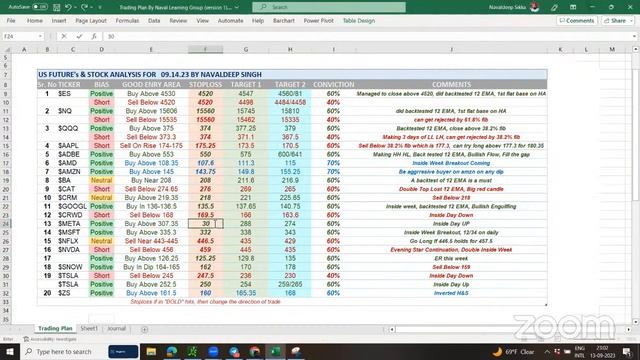This screenshot has height=360, width=640.
Task: Open the weather 69°F Clear widget
Action: [513, 351]
